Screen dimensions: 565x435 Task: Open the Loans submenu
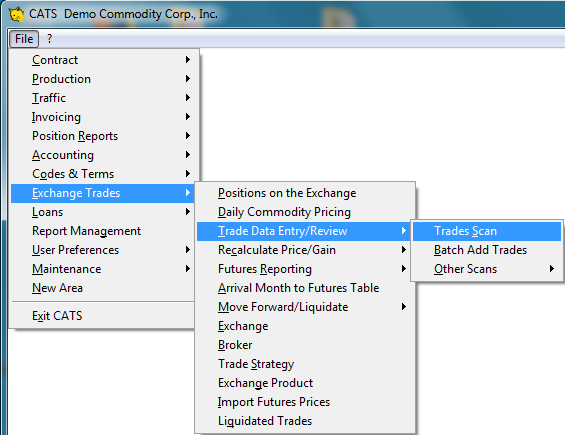click(x=103, y=212)
